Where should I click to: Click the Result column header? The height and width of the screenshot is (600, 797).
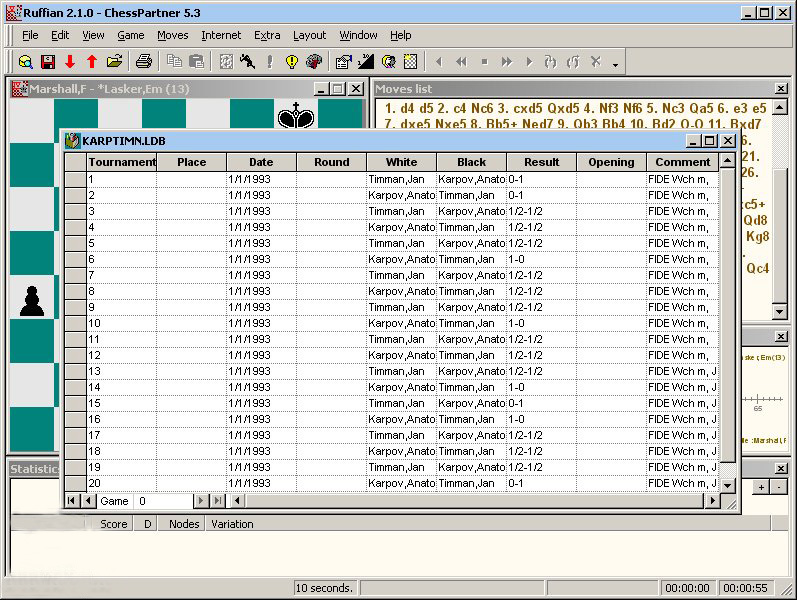tap(541, 162)
